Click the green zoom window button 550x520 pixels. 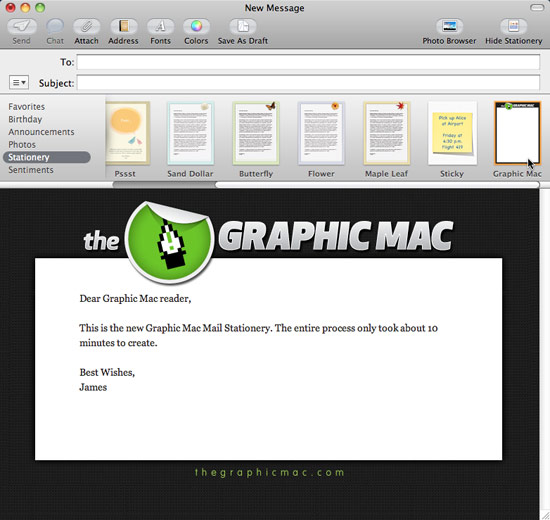(40, 7)
